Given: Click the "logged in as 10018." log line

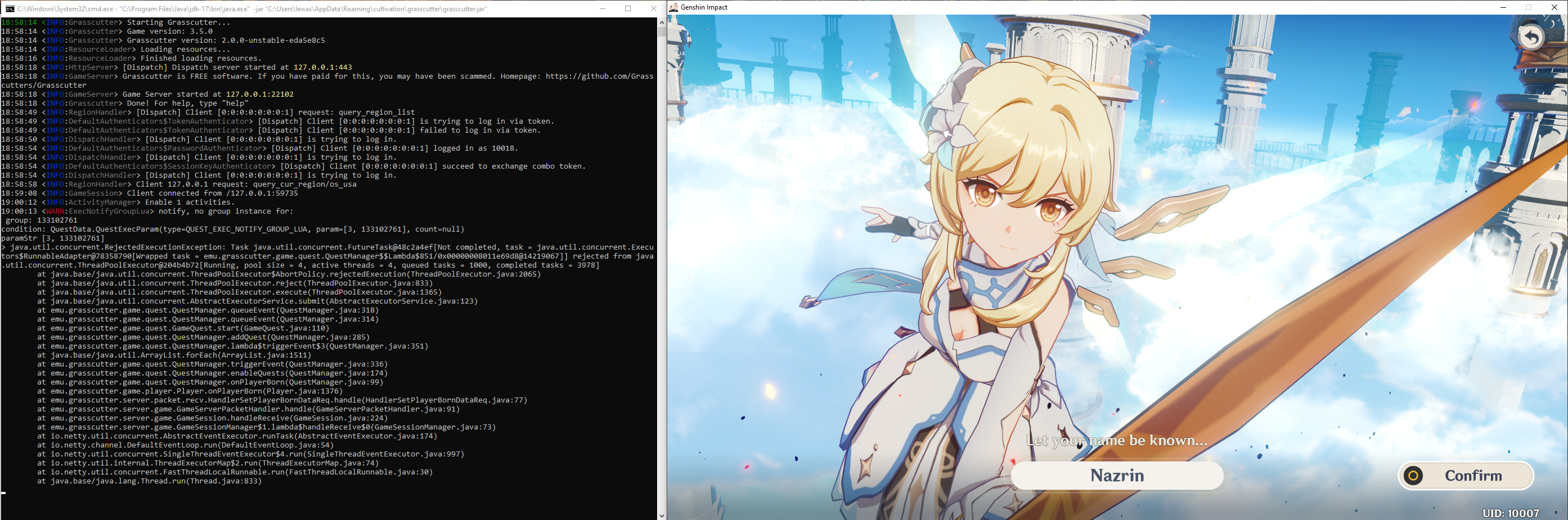Looking at the screenshot, I should pyautogui.click(x=260, y=148).
